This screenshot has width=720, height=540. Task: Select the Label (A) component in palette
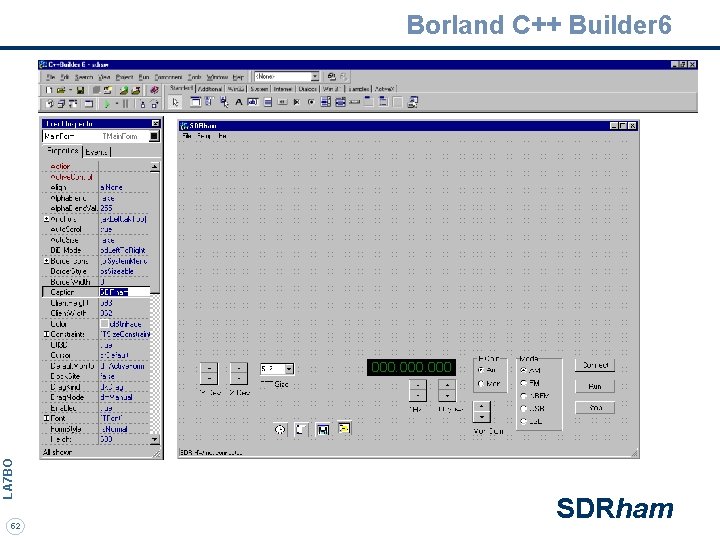(238, 102)
